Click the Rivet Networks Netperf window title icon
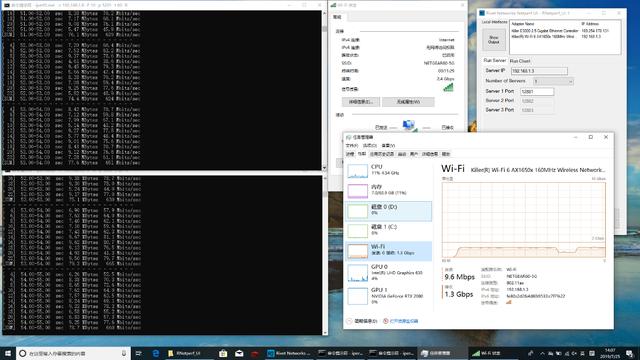 (482, 13)
